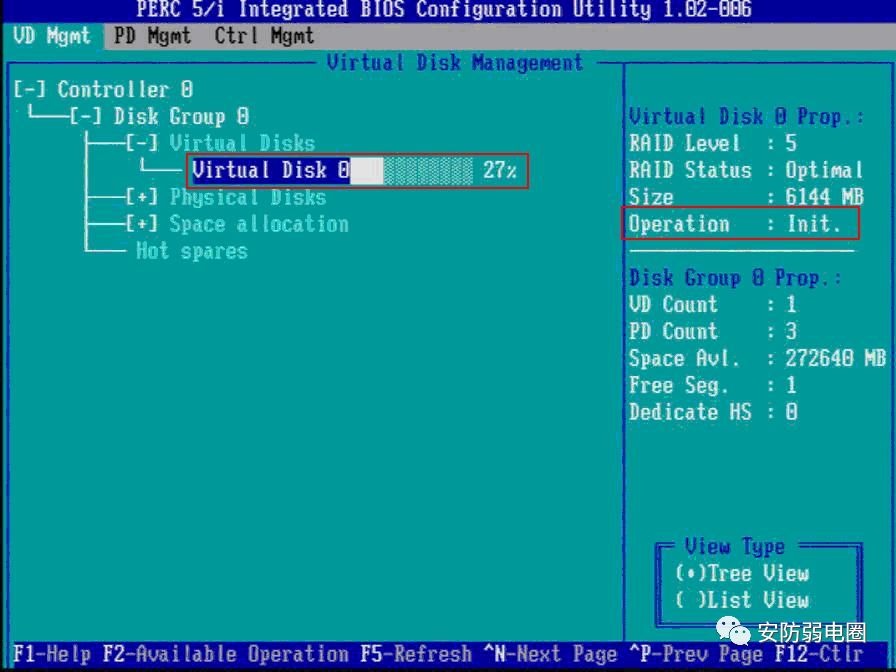Switch to the VD Mgmt tab
This screenshot has width=896, height=672.
[52, 37]
